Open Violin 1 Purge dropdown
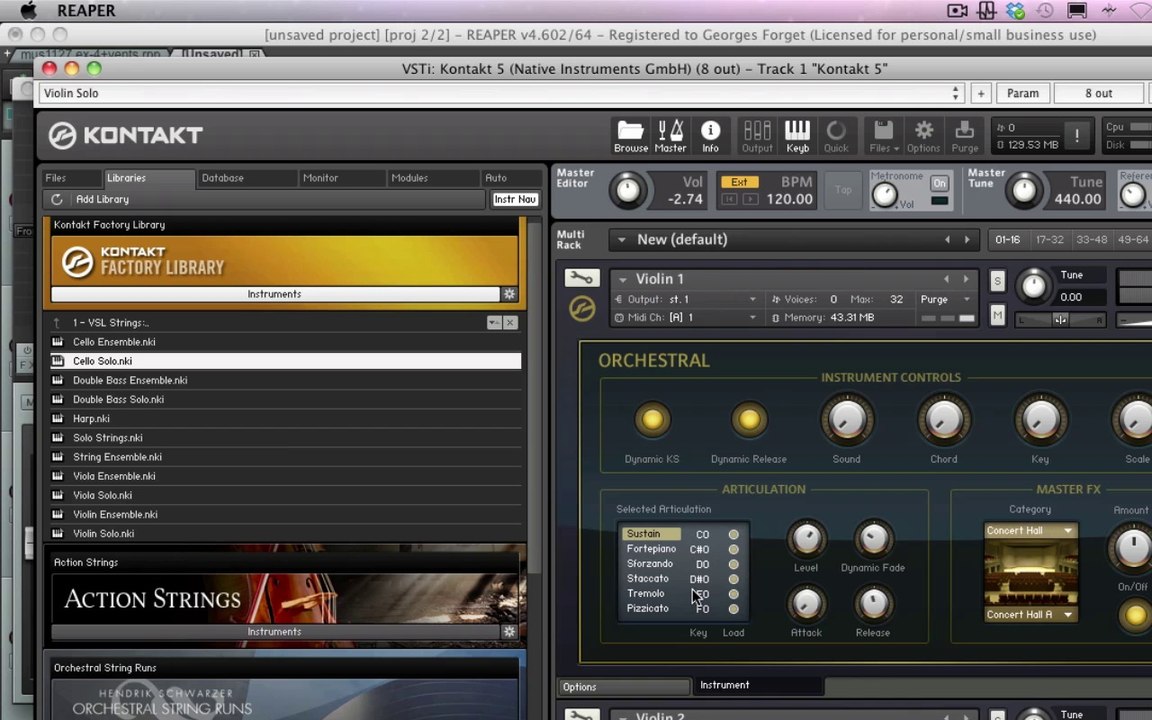Screen dimensions: 1152x720 (x=967, y=300)
